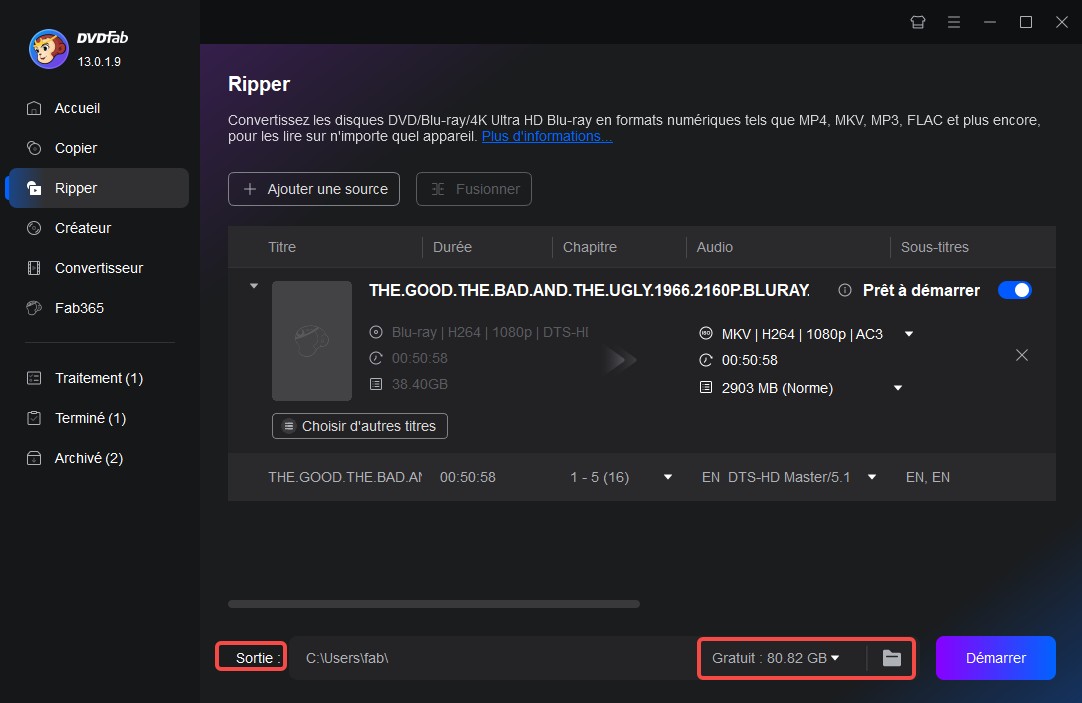Image resolution: width=1082 pixels, height=703 pixels.
Task: Click Ajouter une source button
Action: click(314, 189)
